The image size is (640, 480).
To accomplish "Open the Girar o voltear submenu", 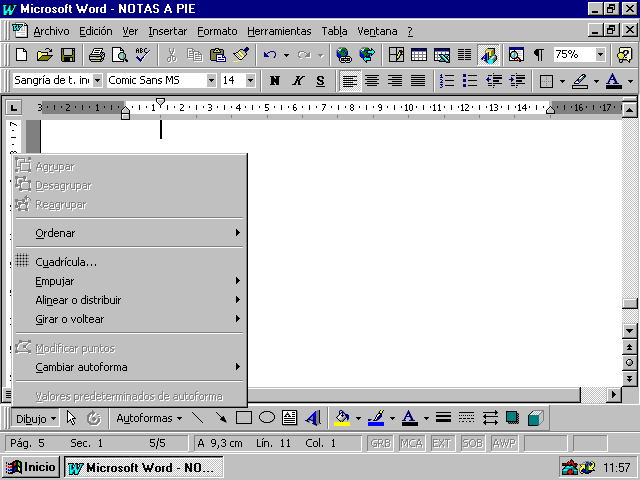I will click(130, 319).
